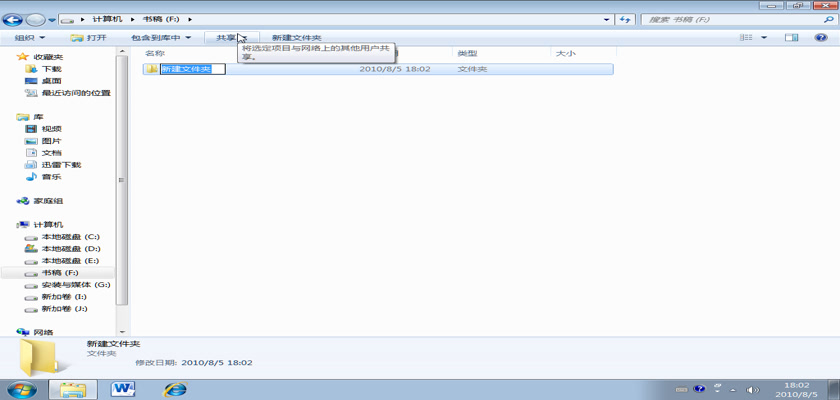This screenshot has width=840, height=400.
Task: Open the 下载 folder in favorites
Action: tap(51, 69)
